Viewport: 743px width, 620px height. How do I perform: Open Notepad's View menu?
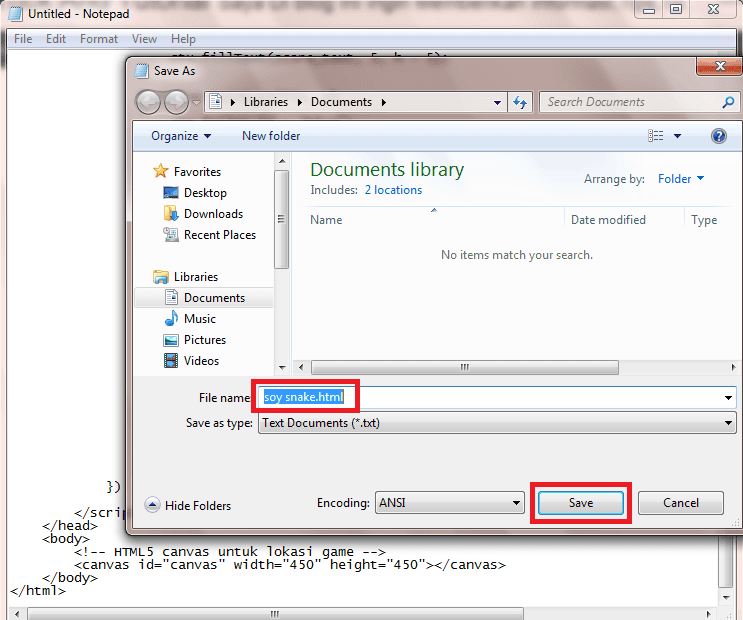pos(144,39)
